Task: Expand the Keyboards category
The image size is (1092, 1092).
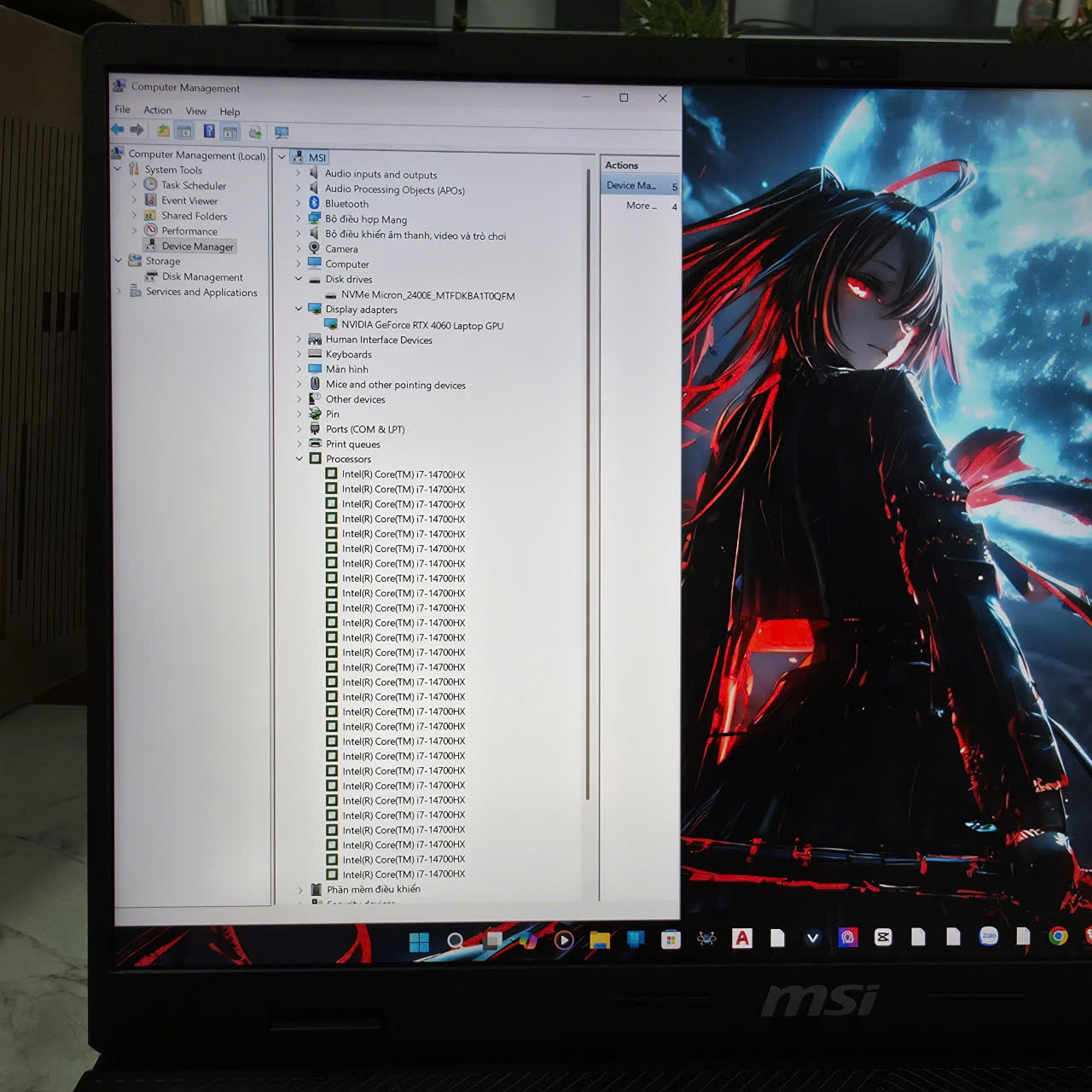Action: (x=299, y=354)
